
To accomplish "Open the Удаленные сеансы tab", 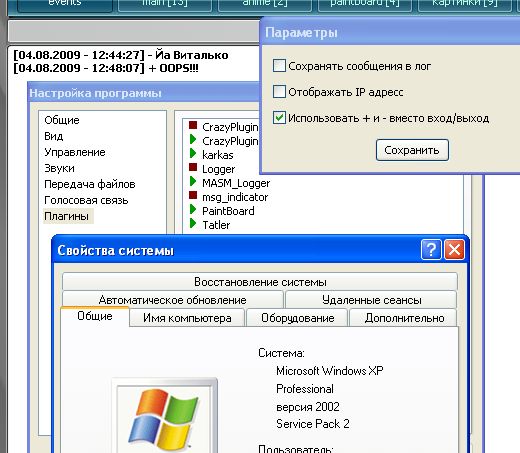I will (x=371, y=300).
